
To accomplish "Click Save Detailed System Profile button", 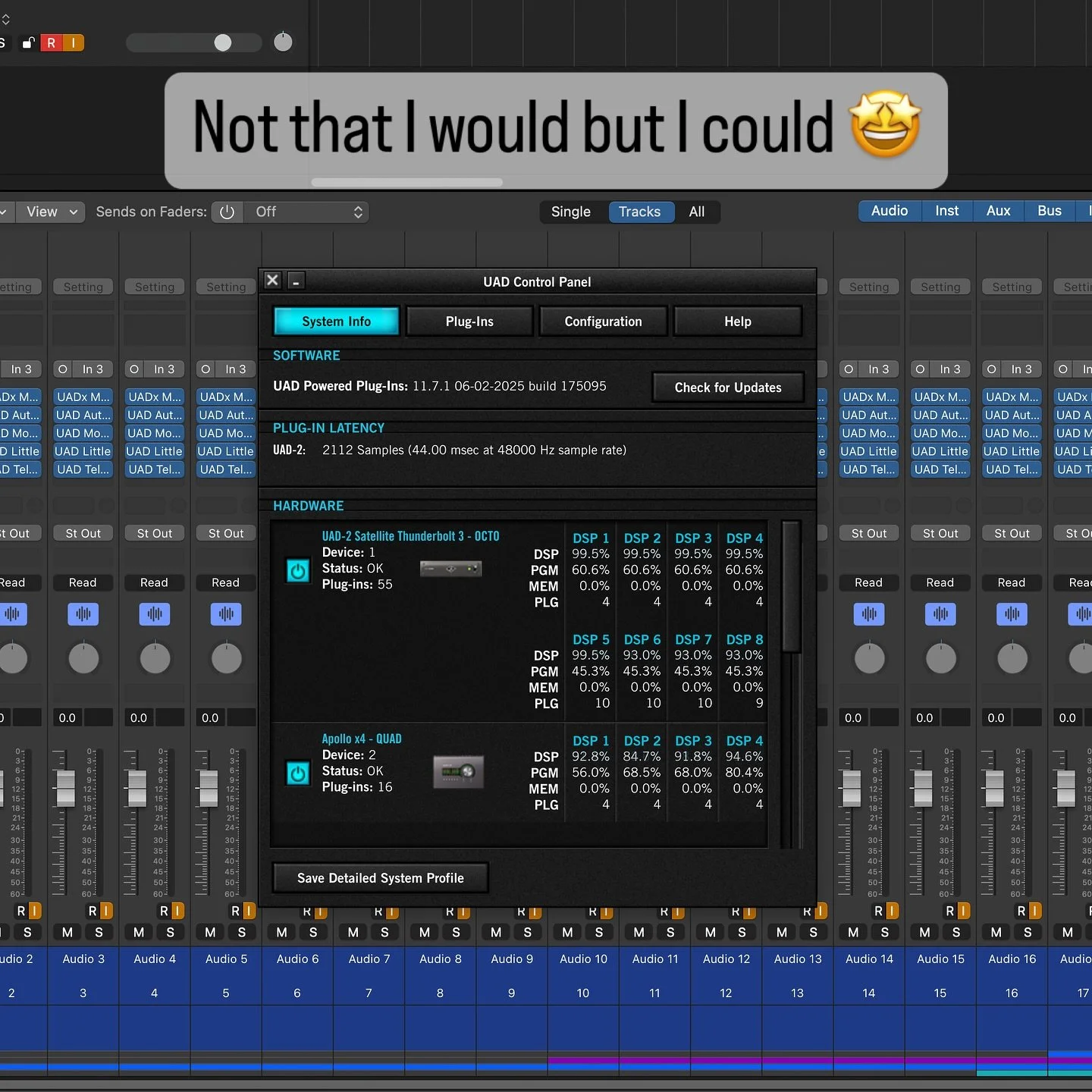I will coord(381,878).
